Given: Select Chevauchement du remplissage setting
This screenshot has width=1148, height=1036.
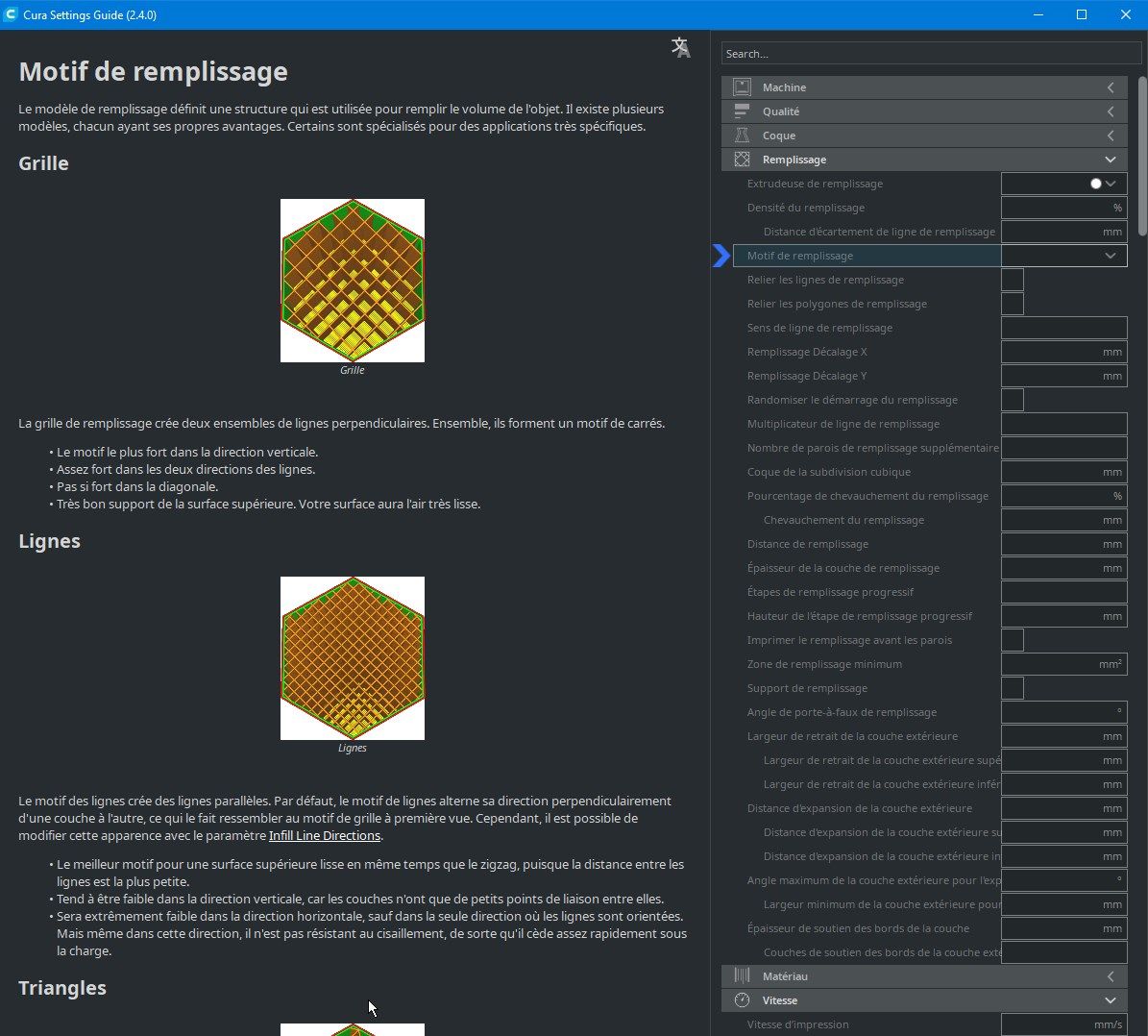Looking at the screenshot, I should coord(843,520).
